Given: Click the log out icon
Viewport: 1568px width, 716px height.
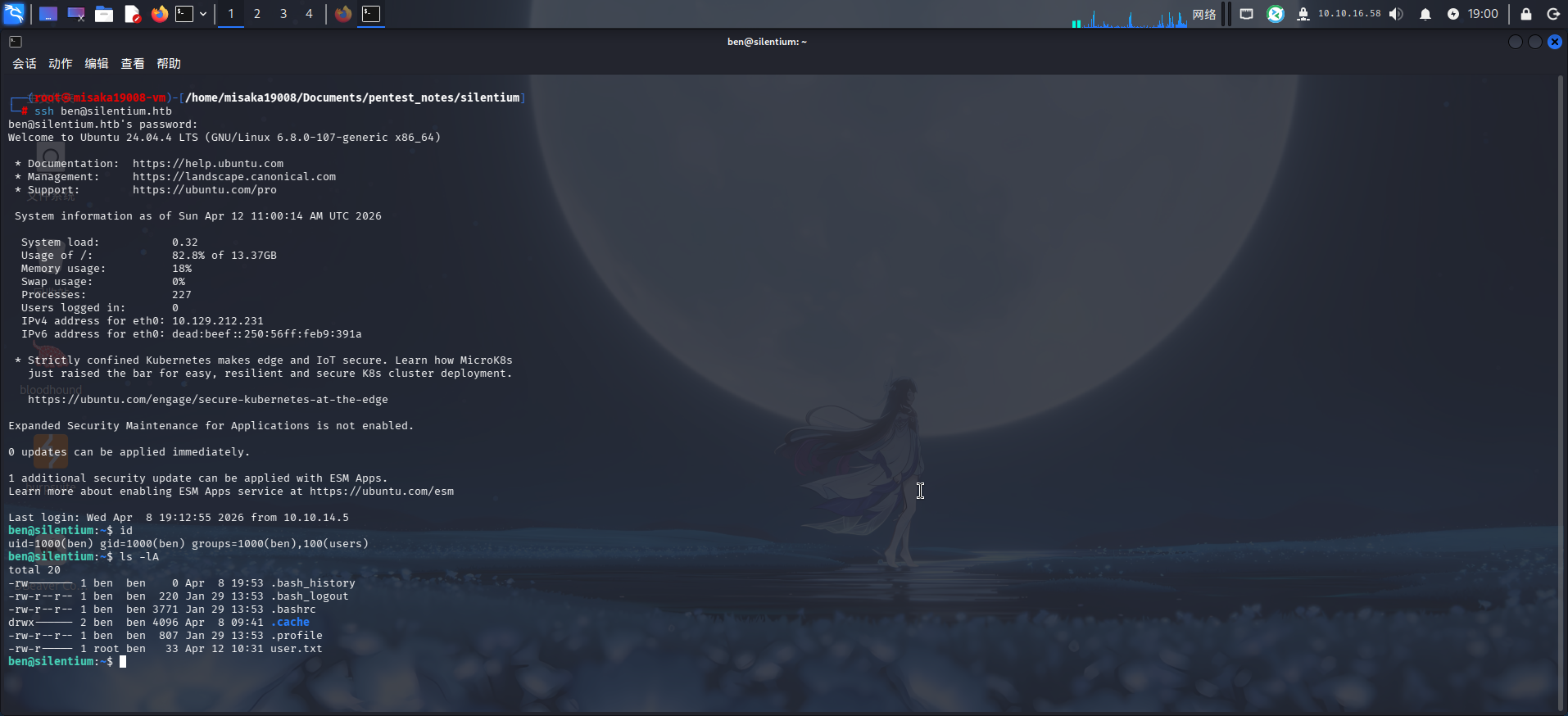Looking at the screenshot, I should (x=1553, y=14).
